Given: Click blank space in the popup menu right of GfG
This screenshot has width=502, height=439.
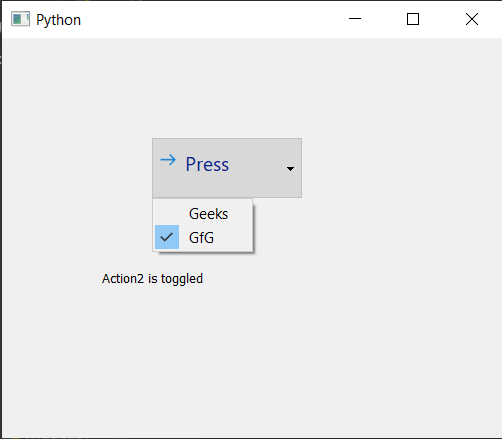Looking at the screenshot, I should [x=233, y=237].
